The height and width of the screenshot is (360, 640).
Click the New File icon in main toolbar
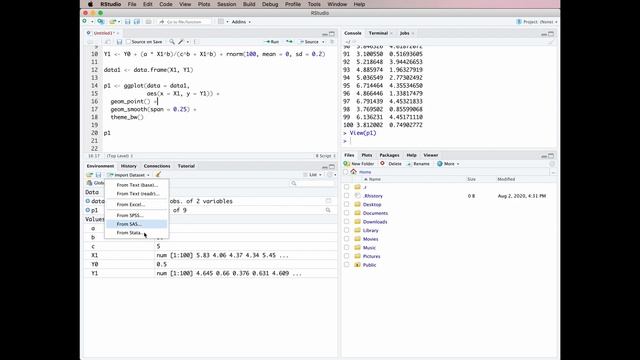pyautogui.click(x=85, y=21)
